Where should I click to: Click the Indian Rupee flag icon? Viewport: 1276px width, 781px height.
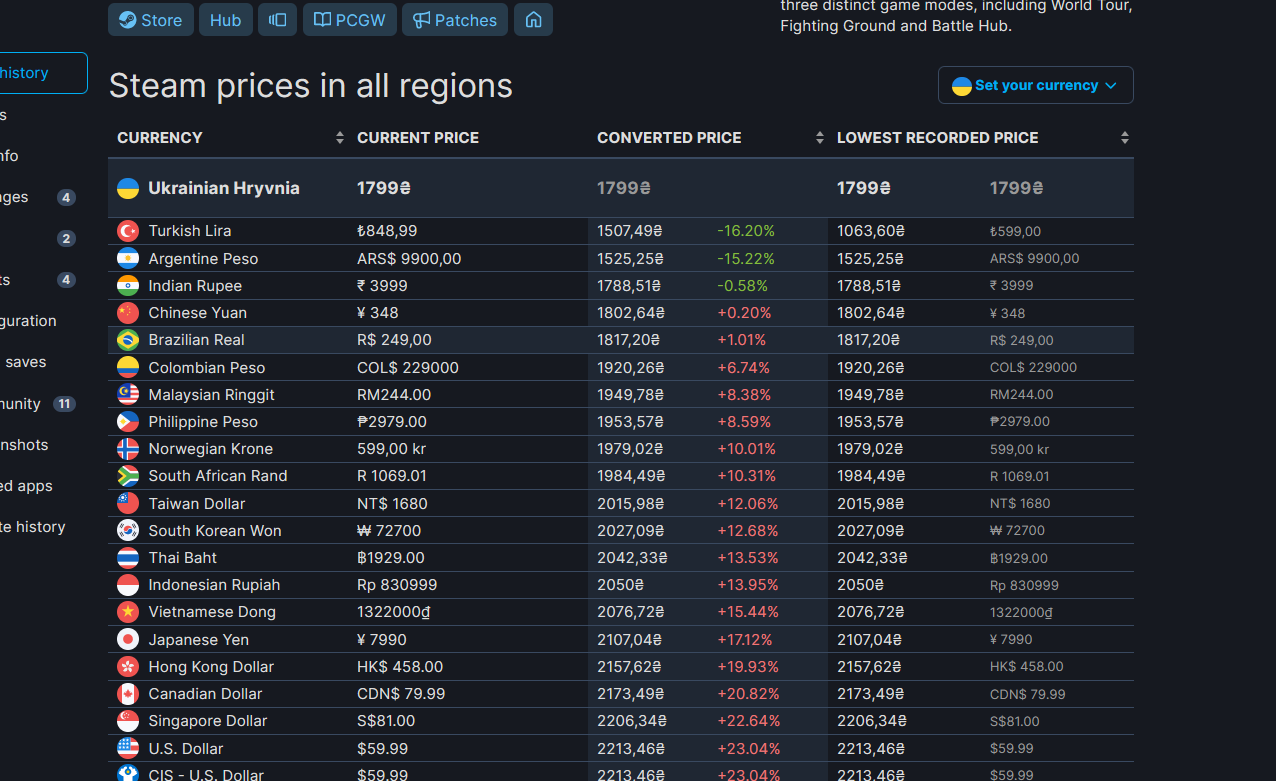[128, 285]
